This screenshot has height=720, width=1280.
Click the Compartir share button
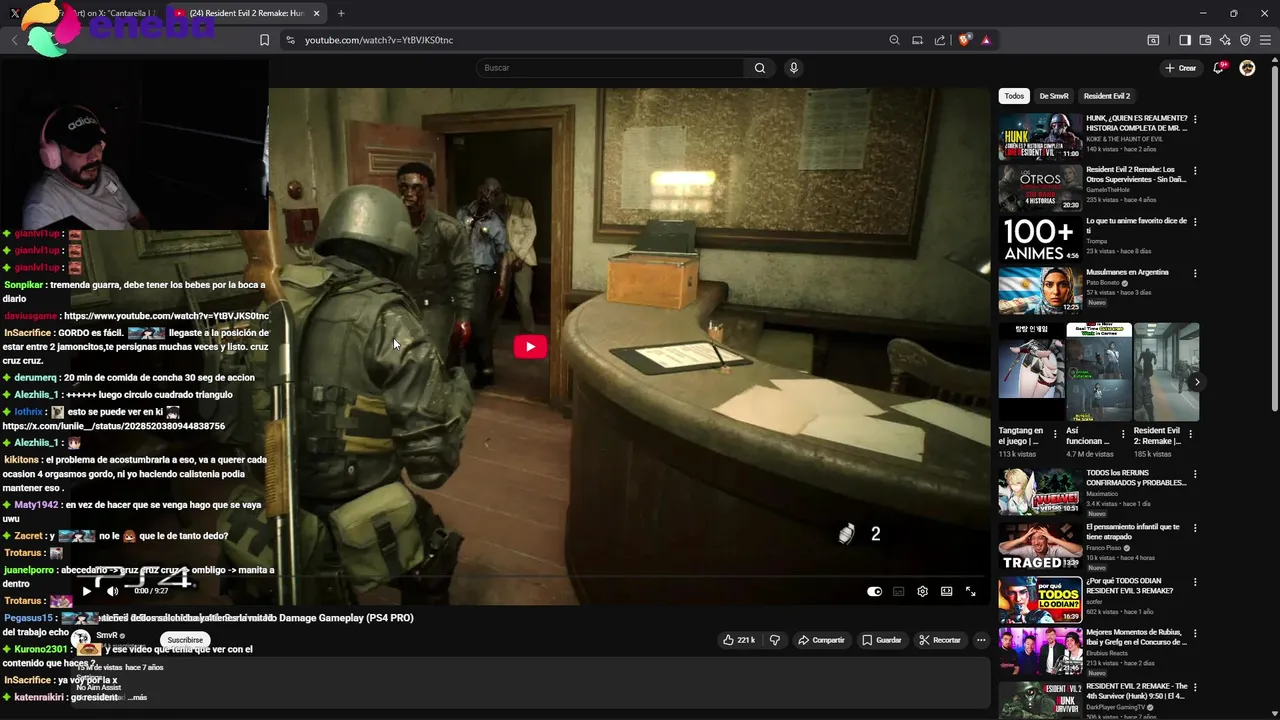[821, 640]
